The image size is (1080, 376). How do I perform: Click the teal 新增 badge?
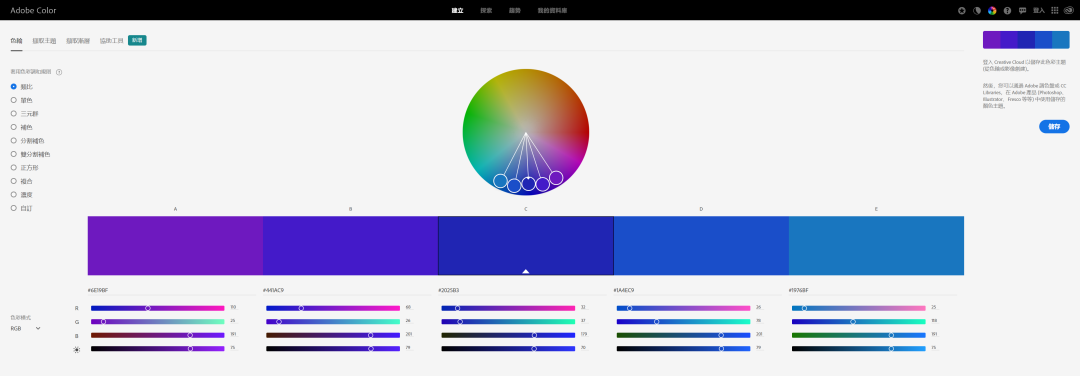point(137,41)
